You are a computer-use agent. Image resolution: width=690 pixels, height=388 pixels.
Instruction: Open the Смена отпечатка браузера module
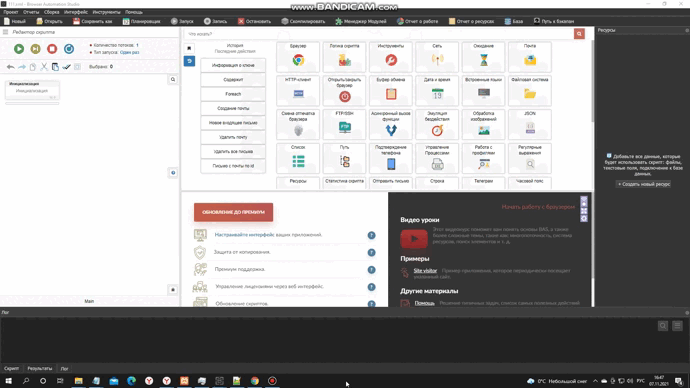coord(298,124)
